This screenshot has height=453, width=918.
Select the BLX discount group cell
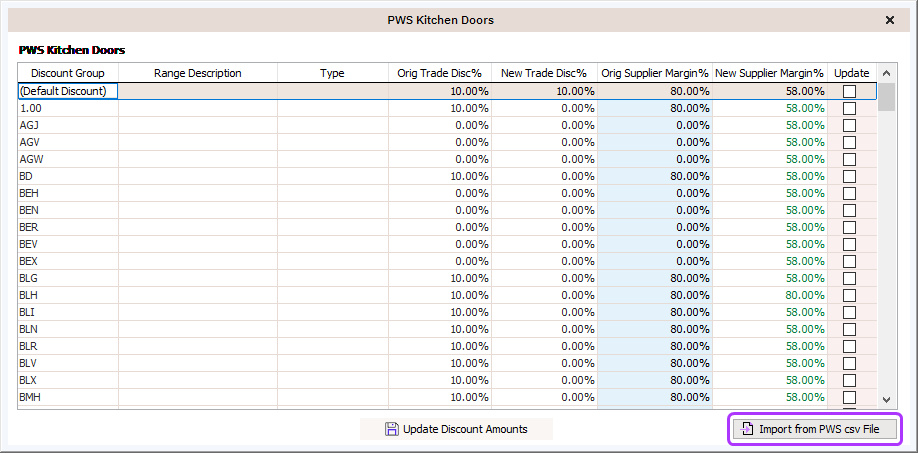(x=68, y=380)
